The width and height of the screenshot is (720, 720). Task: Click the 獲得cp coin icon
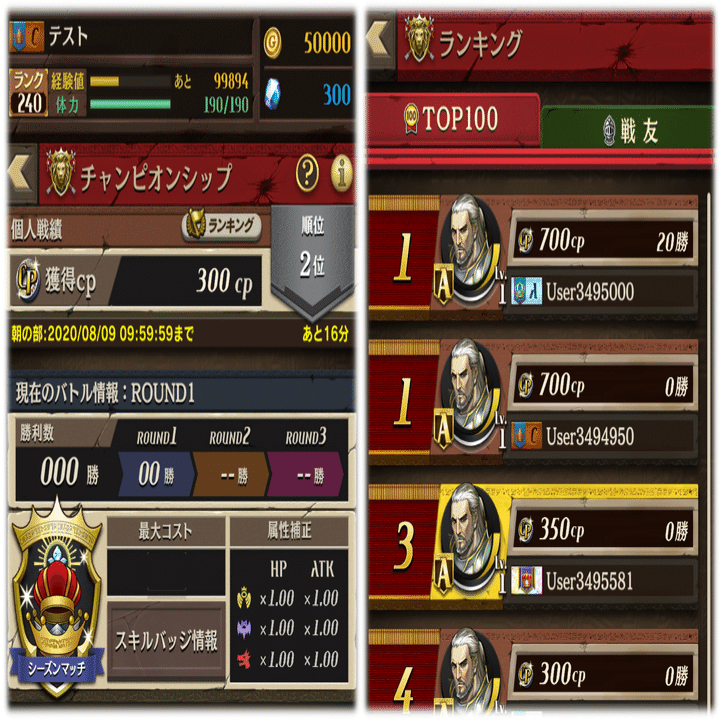pyautogui.click(x=28, y=280)
